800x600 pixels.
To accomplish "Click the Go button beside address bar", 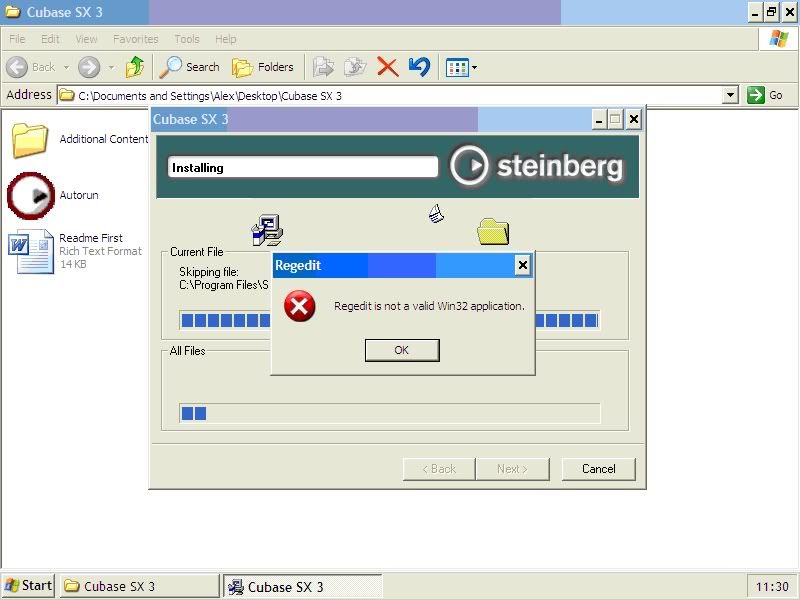I will (765, 95).
